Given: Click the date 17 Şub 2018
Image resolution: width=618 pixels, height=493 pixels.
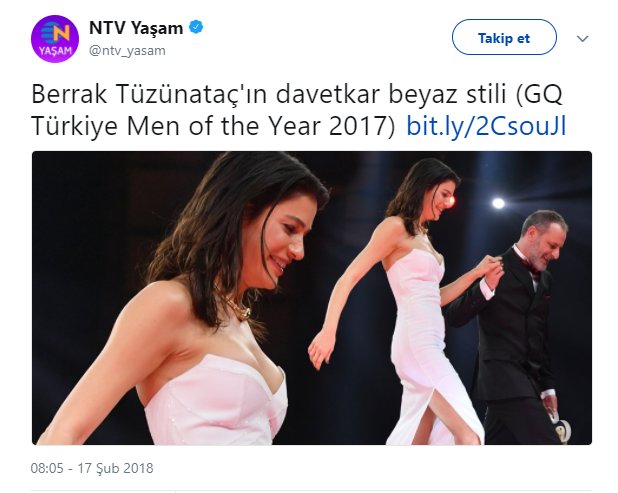Looking at the screenshot, I should (115, 468).
